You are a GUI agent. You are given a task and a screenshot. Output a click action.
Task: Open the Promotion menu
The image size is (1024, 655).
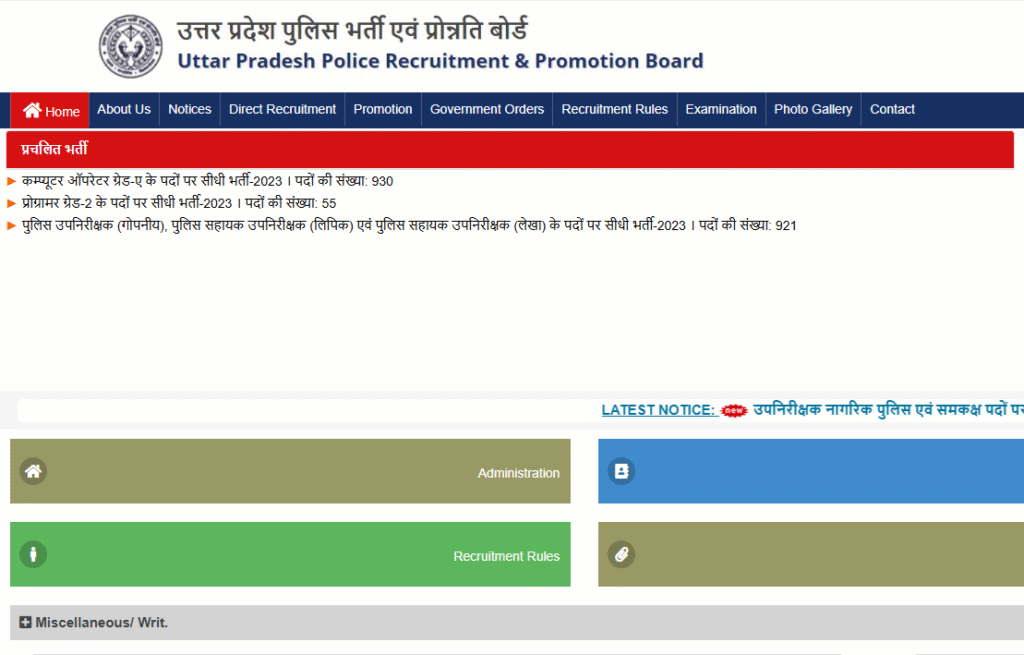tap(382, 110)
